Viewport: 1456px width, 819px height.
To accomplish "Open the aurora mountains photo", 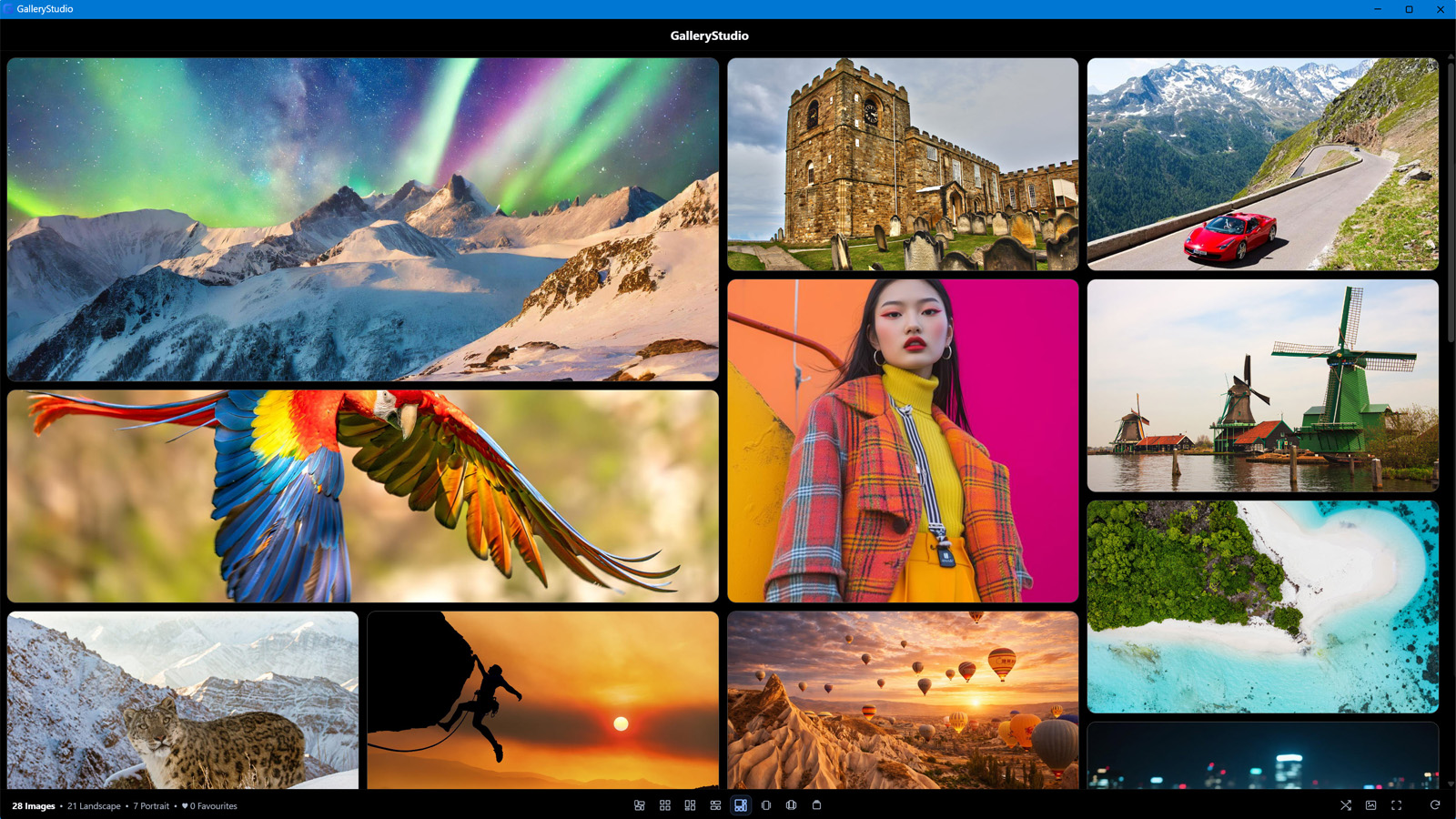I will [363, 219].
